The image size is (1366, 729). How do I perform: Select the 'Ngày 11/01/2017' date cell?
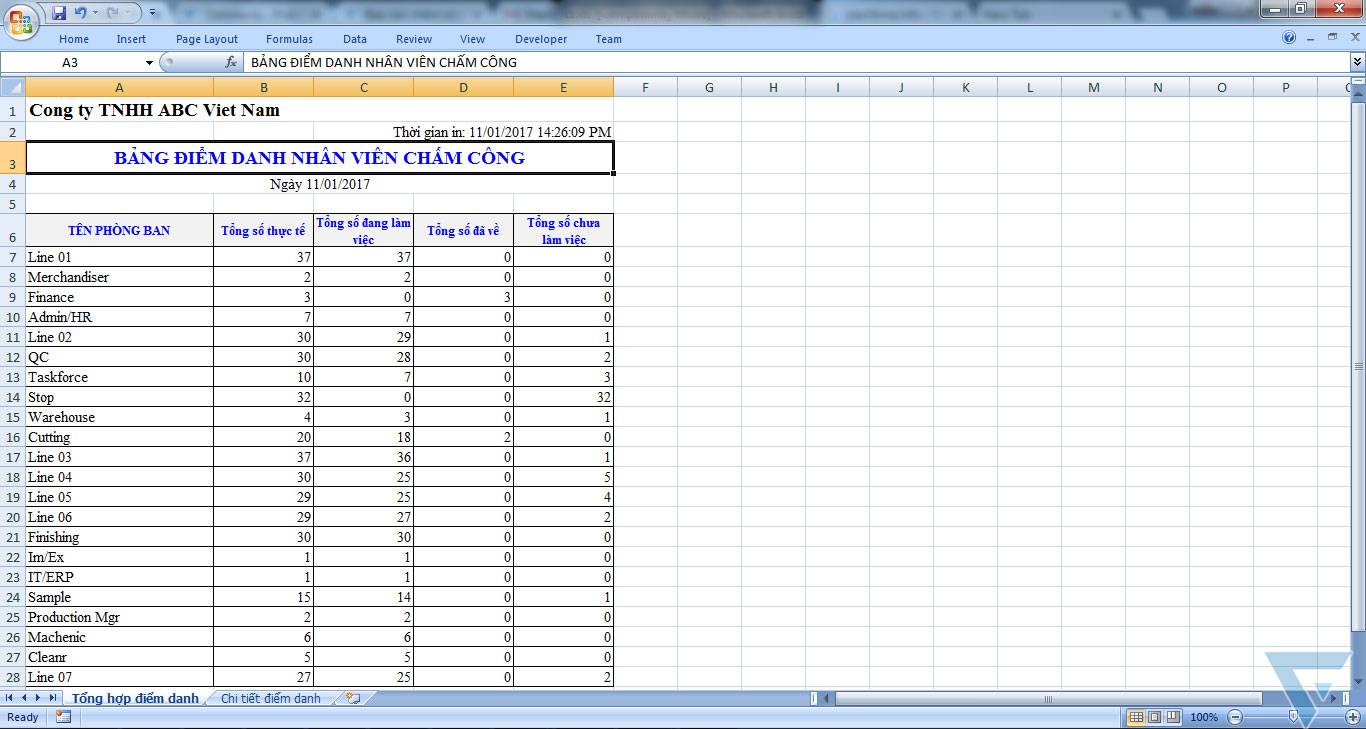click(320, 184)
